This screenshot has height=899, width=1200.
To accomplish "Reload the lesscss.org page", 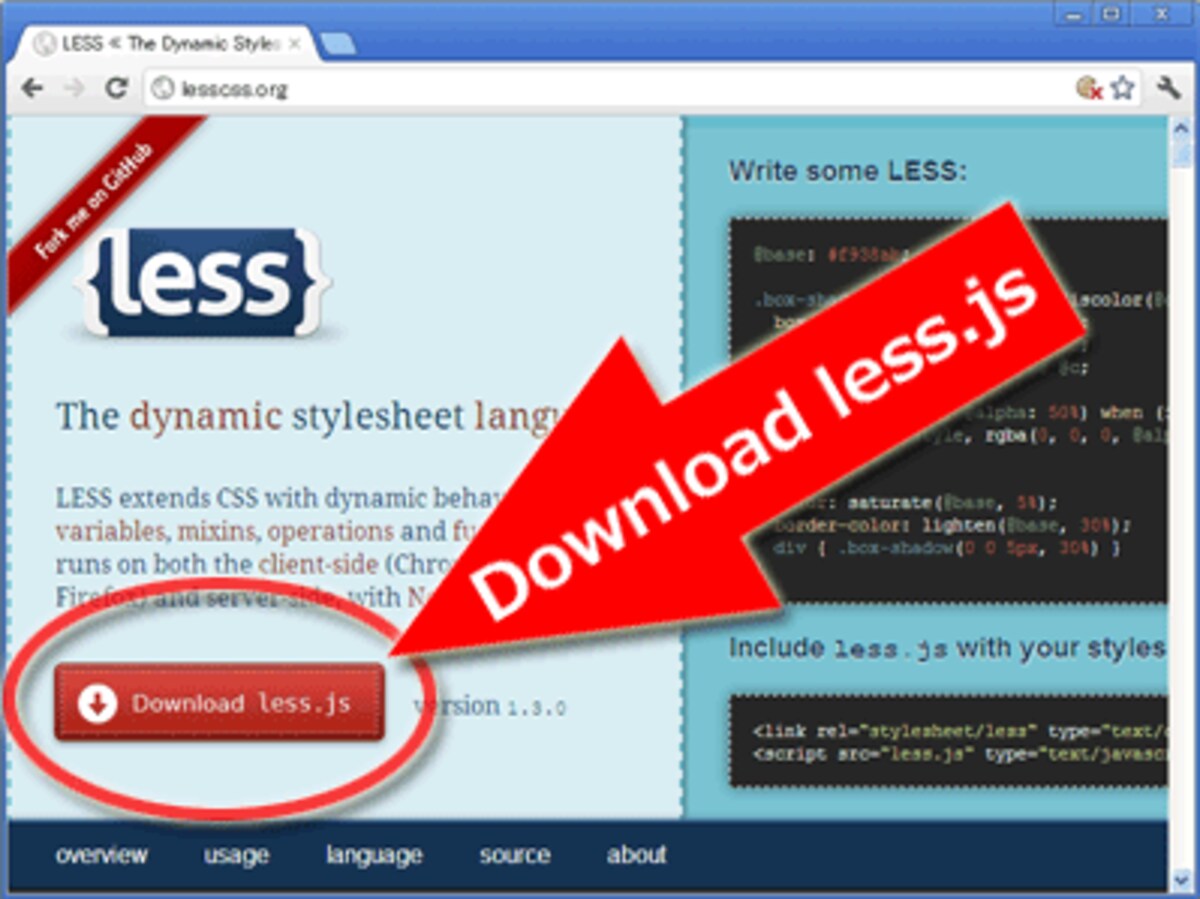I will tap(117, 89).
